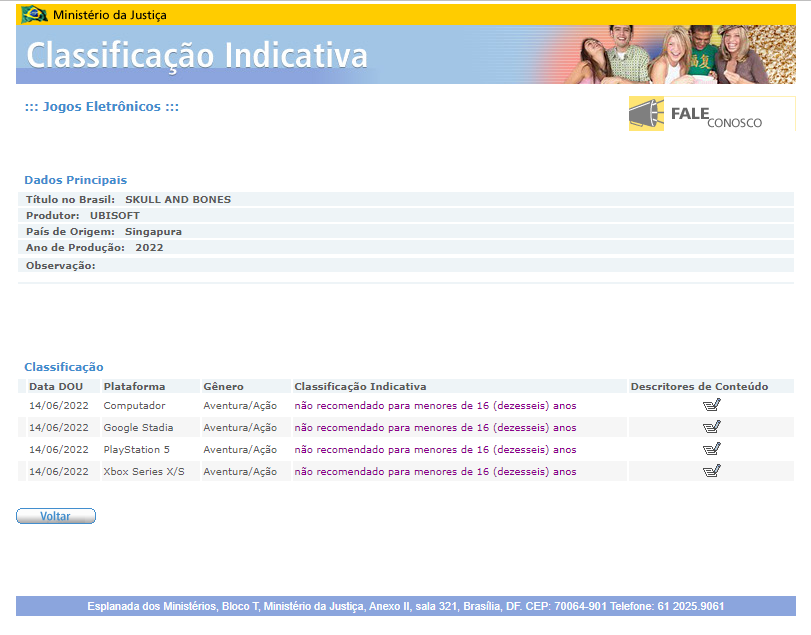
Task: Click the title value SKULL AND BONES
Action: point(178,200)
